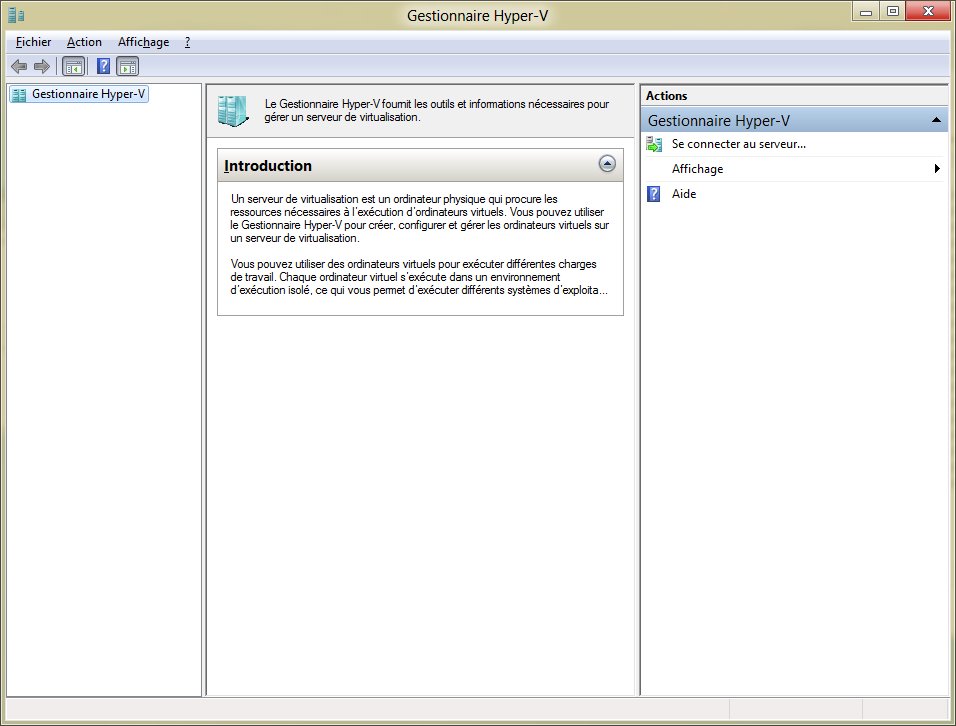Click the Aide text in the Actions pane
The width and height of the screenshot is (956, 726).
(684, 194)
